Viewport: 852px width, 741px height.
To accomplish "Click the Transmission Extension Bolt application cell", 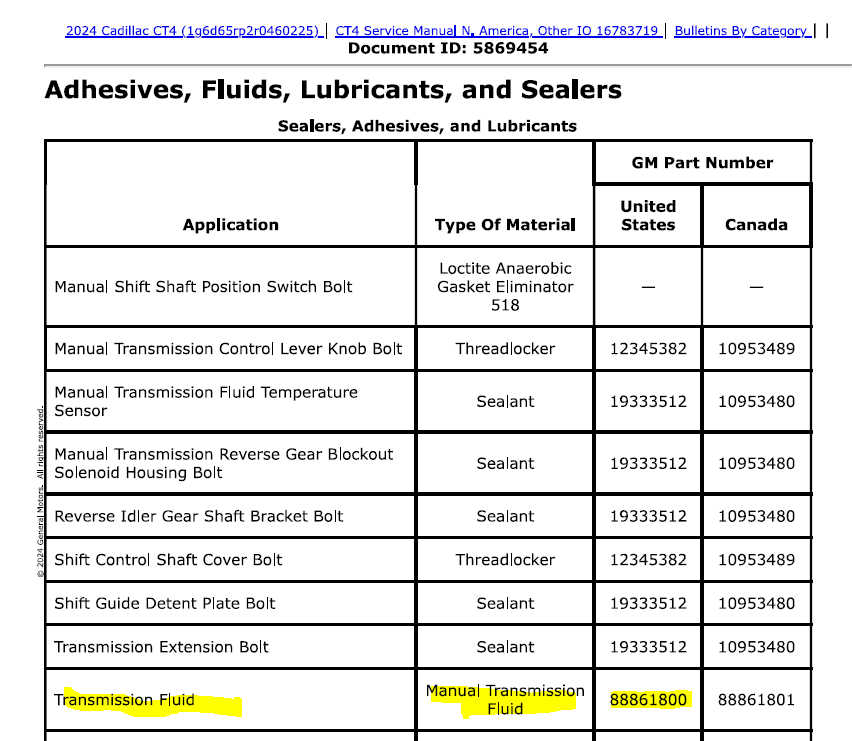I will click(161, 647).
